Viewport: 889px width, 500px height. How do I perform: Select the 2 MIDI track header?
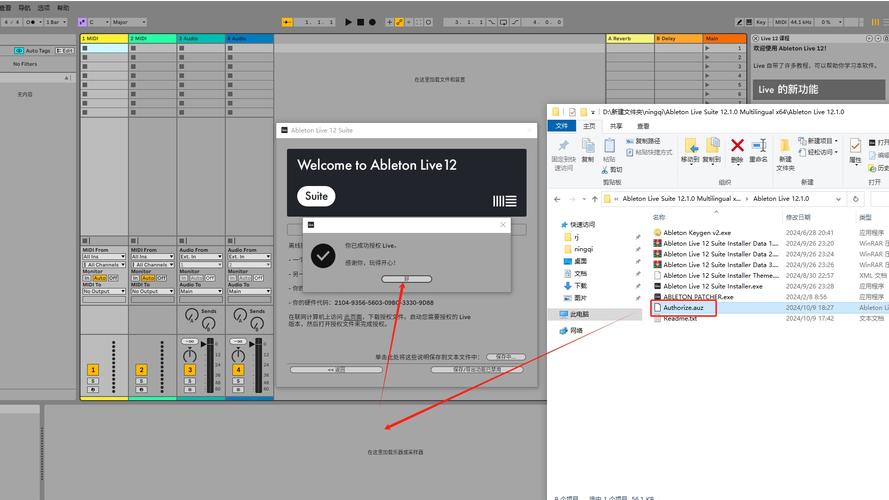coord(153,39)
